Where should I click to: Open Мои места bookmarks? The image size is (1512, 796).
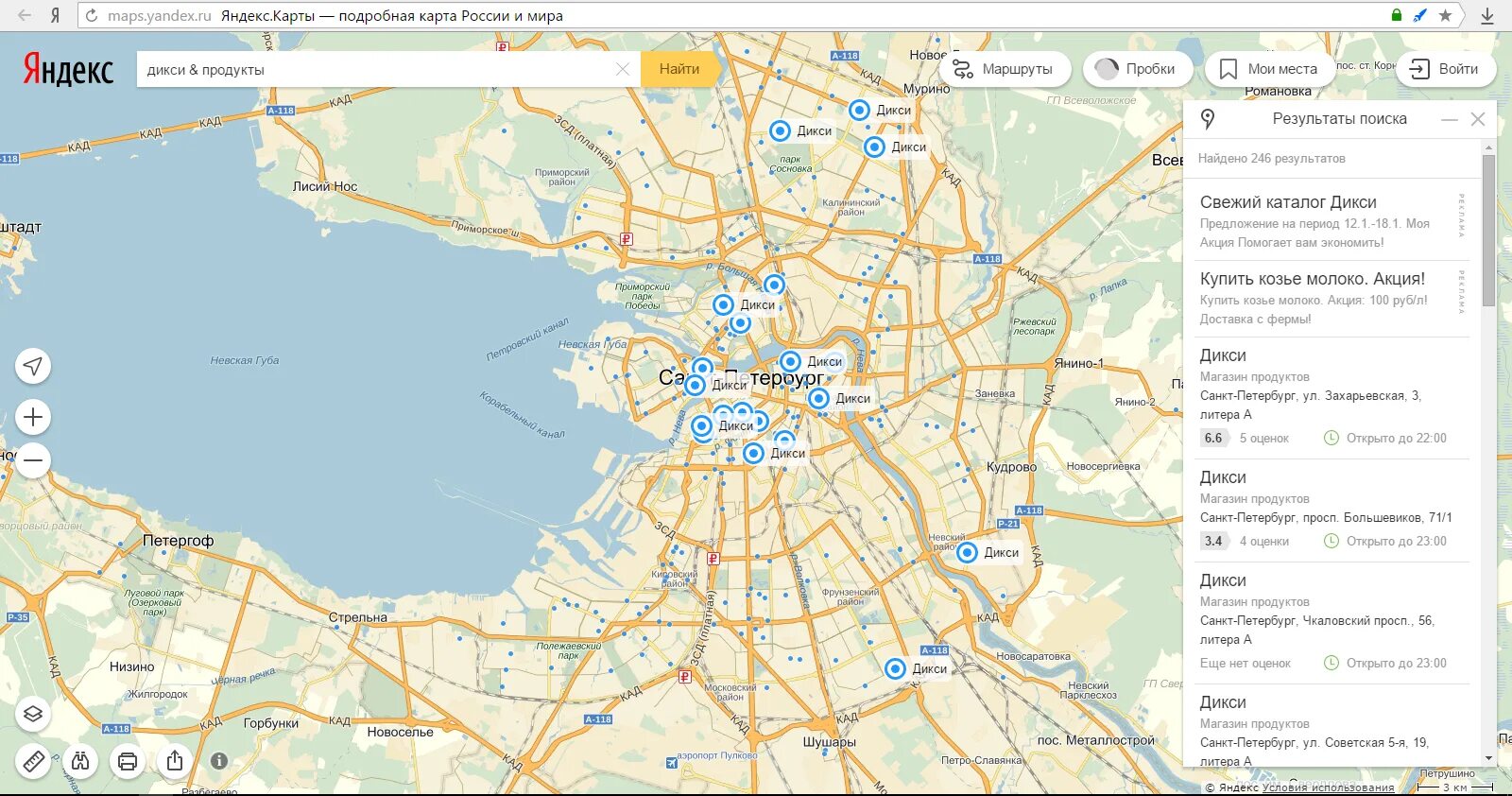coord(1269,69)
